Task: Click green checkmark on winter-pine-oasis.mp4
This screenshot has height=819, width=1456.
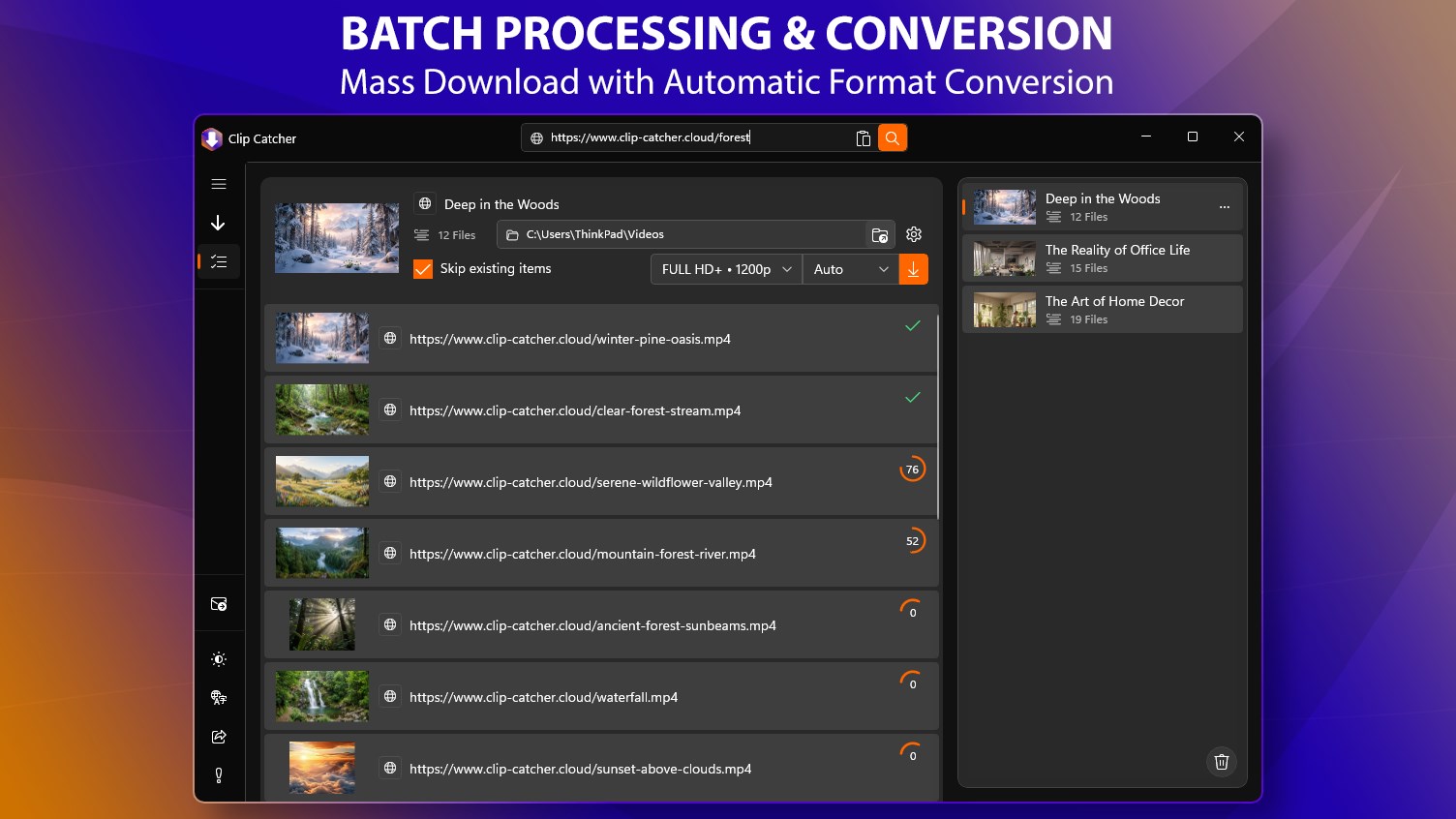Action: pos(913,325)
